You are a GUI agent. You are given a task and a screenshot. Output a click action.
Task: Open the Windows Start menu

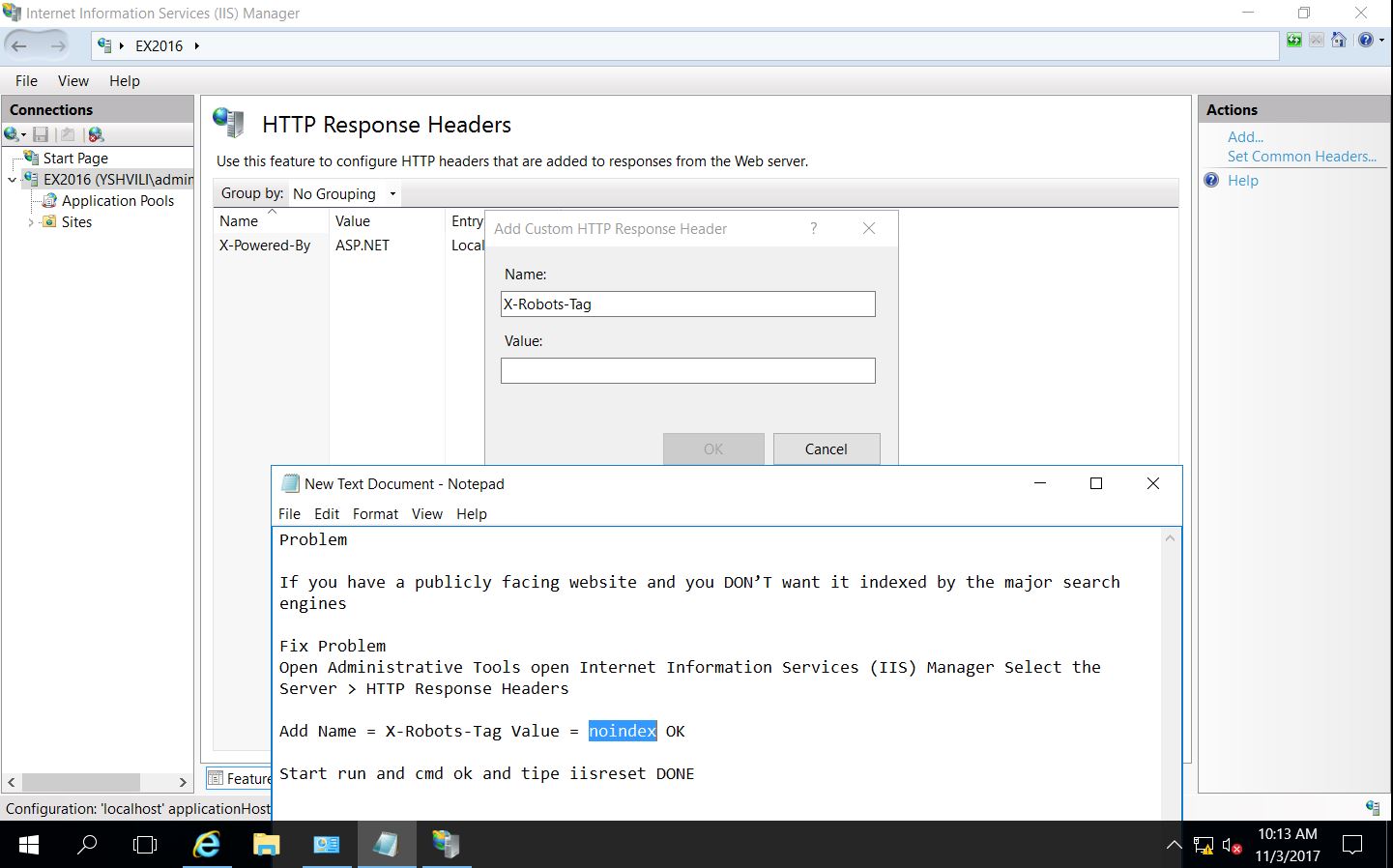click(x=29, y=845)
